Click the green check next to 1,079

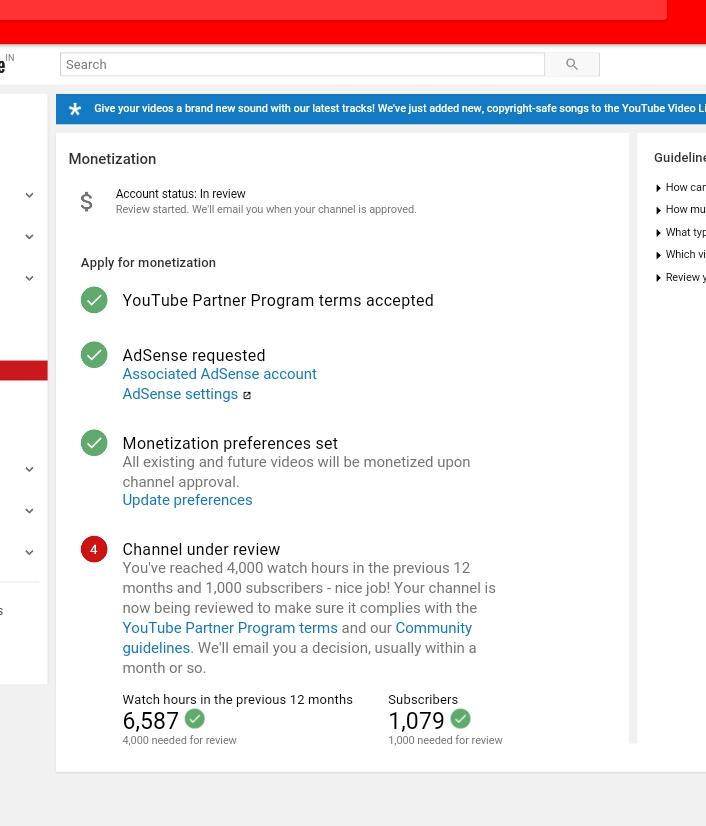click(x=460, y=719)
